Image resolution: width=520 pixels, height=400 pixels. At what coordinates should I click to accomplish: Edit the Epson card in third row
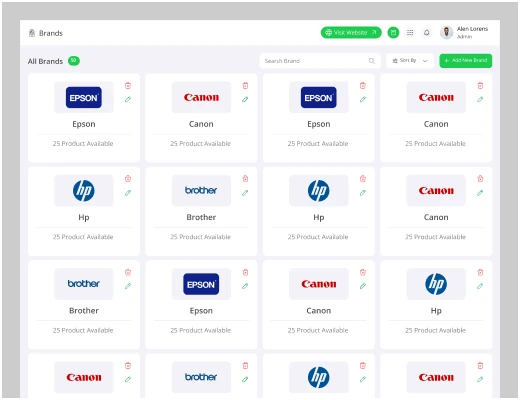(x=245, y=286)
